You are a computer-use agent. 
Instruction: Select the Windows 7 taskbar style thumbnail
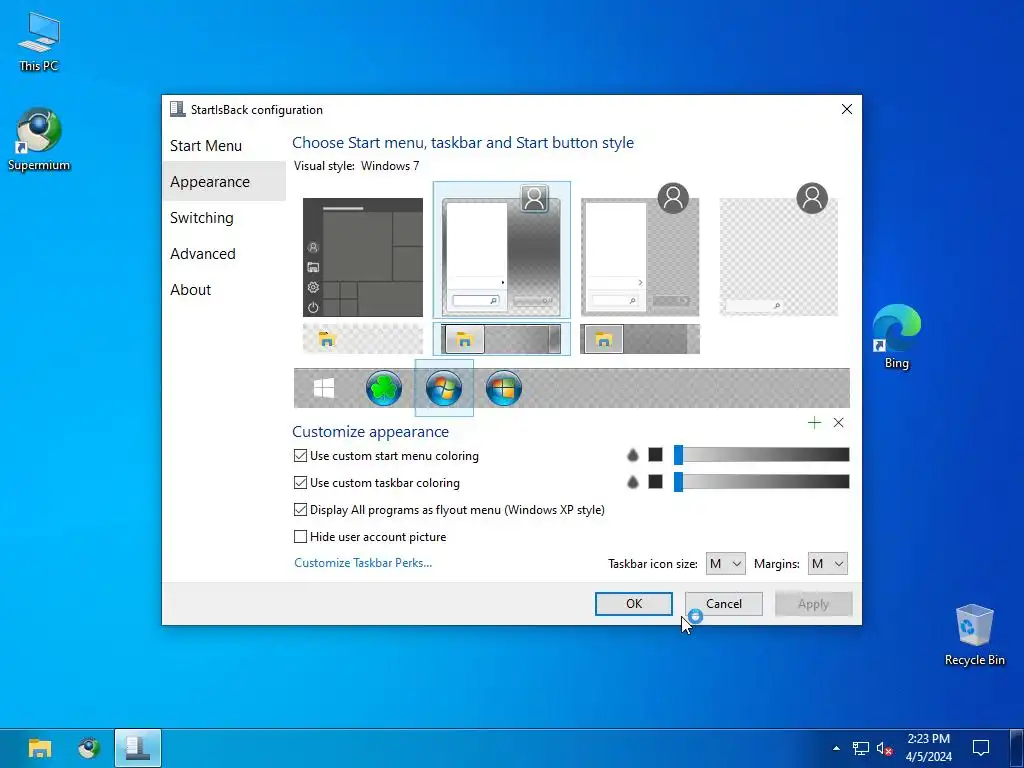502,339
